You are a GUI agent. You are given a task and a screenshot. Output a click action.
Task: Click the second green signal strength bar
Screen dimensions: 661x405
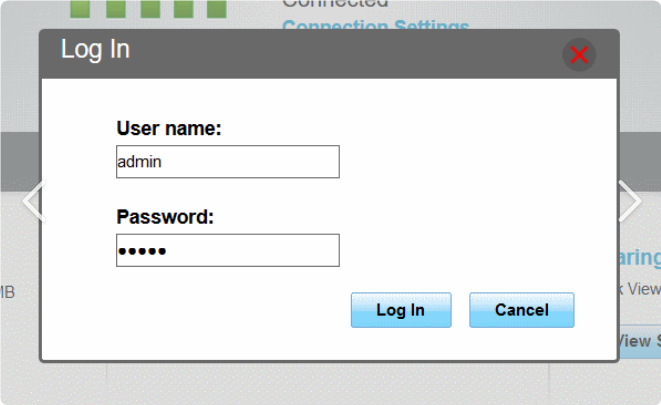116,9
